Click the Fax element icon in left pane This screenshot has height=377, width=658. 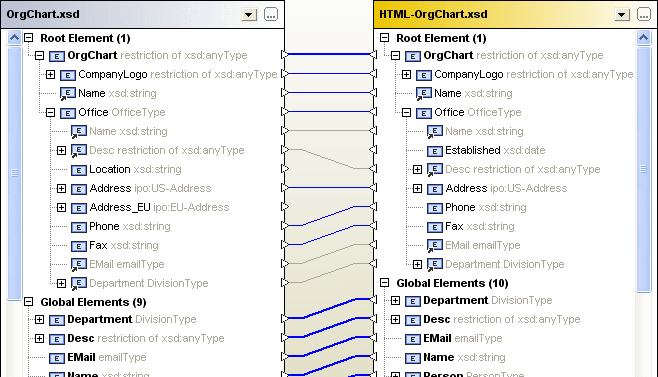pyautogui.click(x=78, y=246)
